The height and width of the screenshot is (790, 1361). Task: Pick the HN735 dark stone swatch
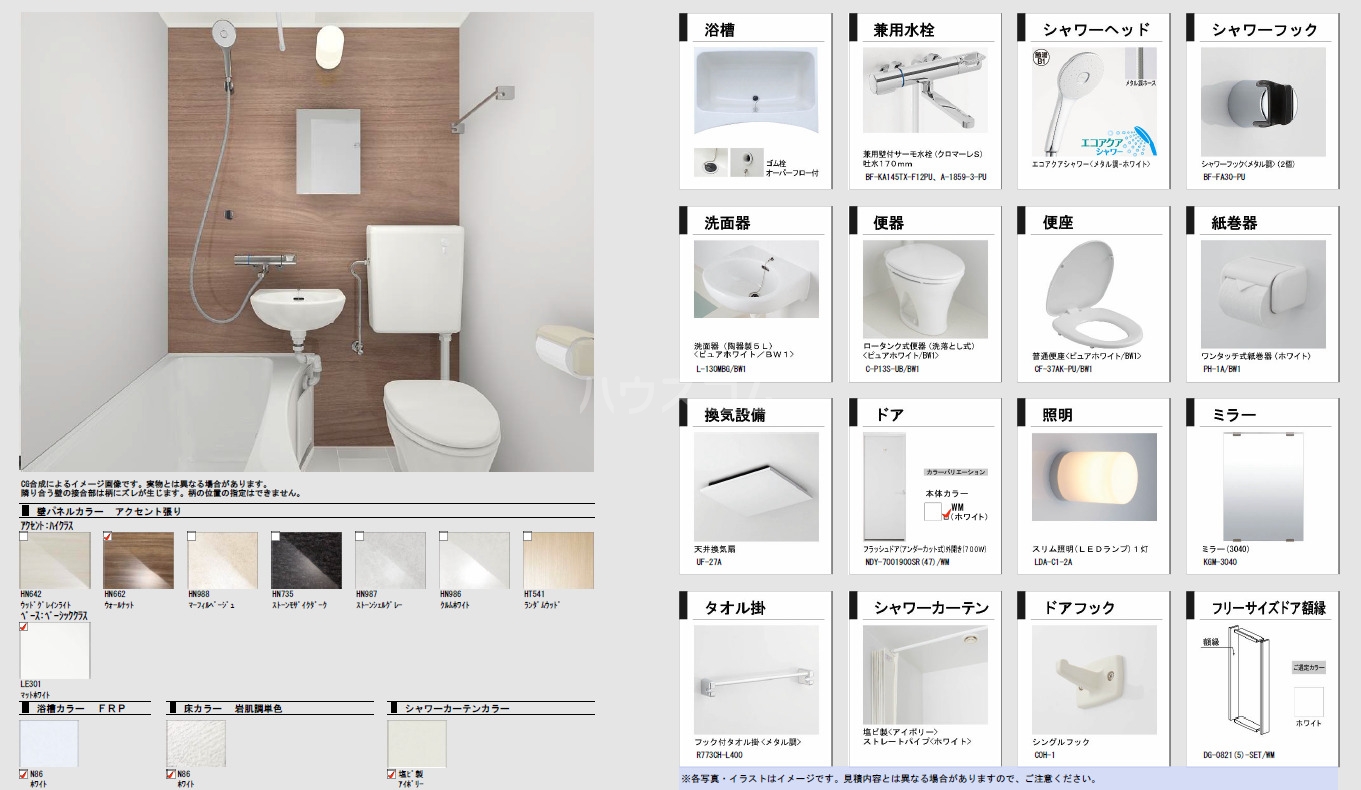[x=306, y=560]
